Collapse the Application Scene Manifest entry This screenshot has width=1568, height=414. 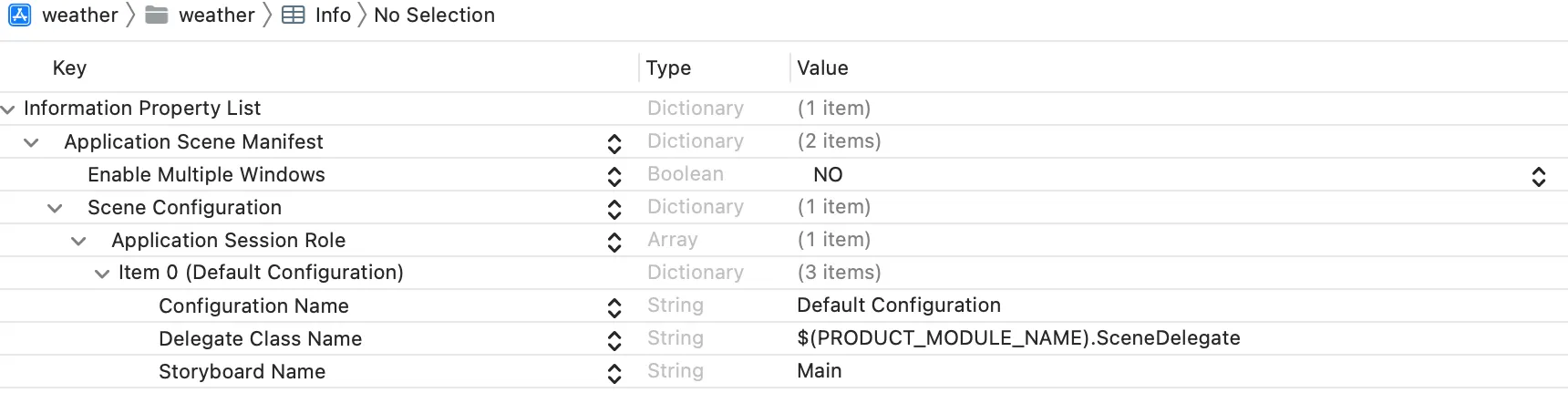pos(31,142)
